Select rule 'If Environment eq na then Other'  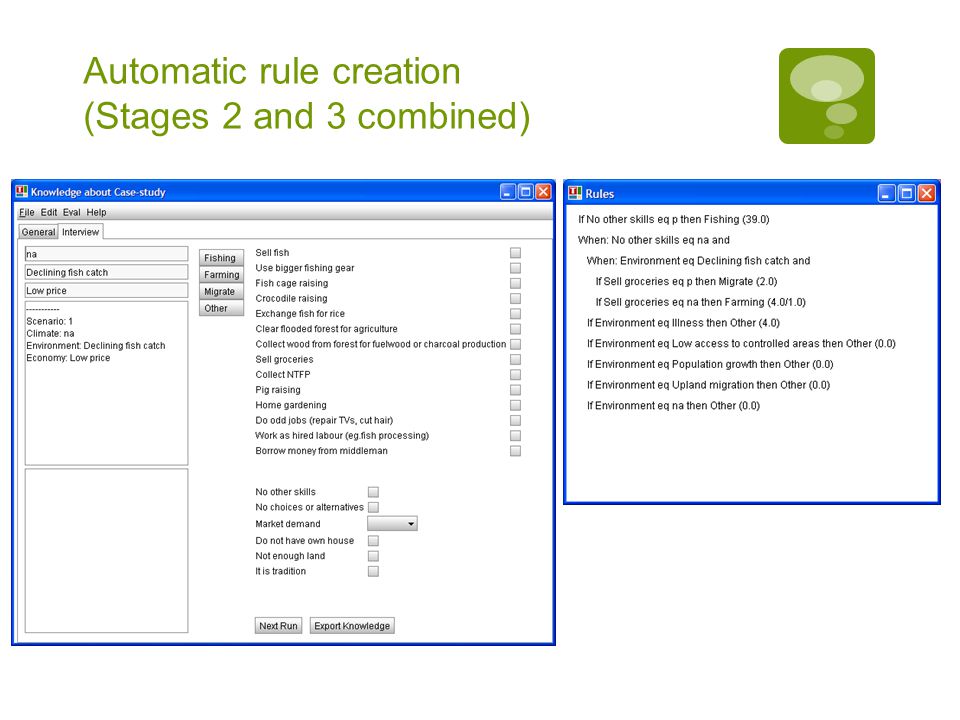tap(673, 406)
